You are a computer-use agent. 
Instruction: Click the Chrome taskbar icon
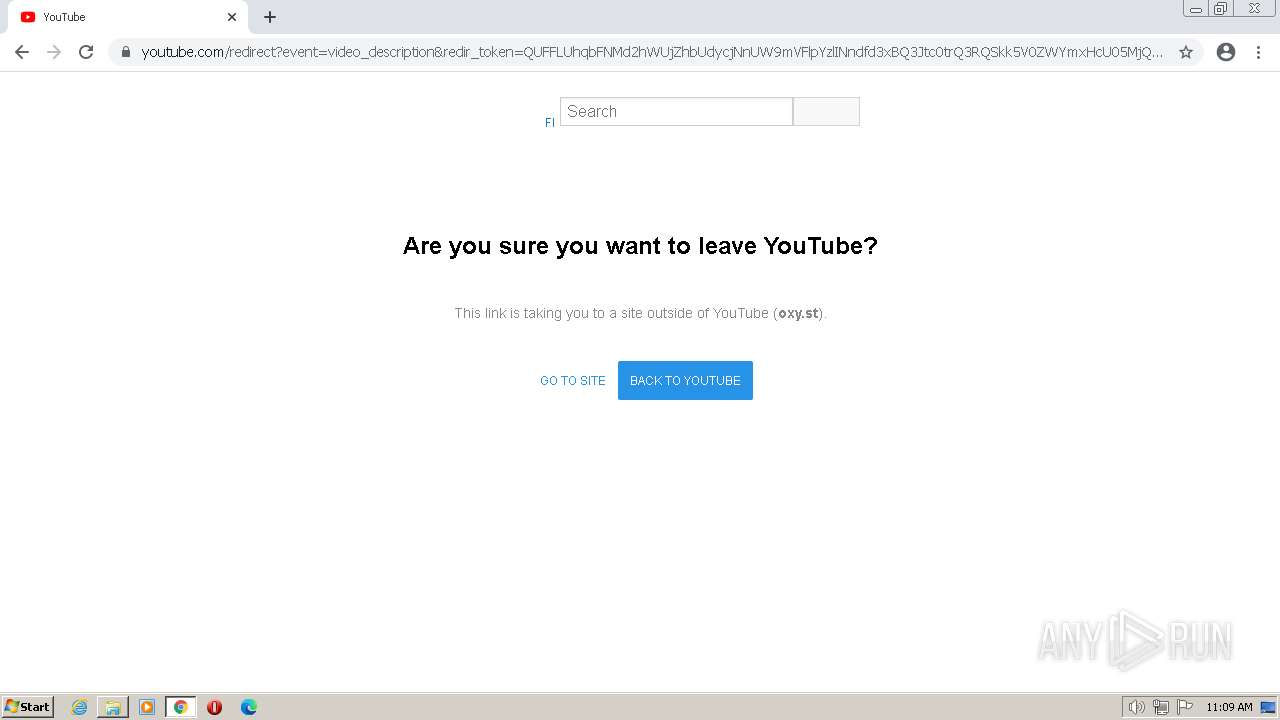coord(181,707)
